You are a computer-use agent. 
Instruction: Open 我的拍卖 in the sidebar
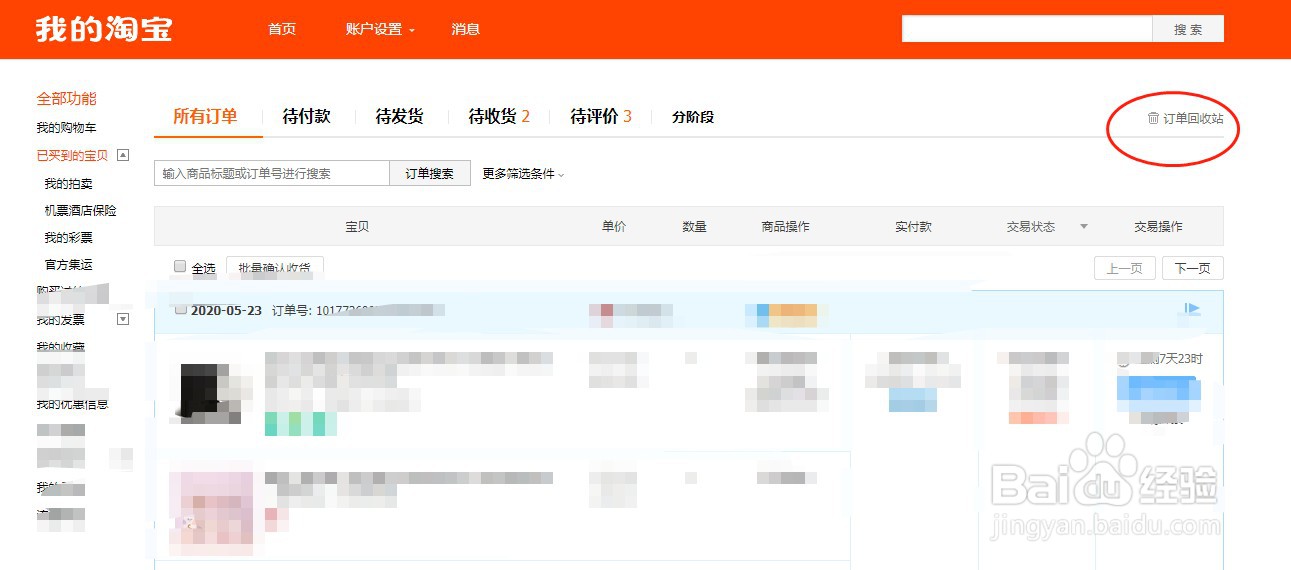[68, 184]
